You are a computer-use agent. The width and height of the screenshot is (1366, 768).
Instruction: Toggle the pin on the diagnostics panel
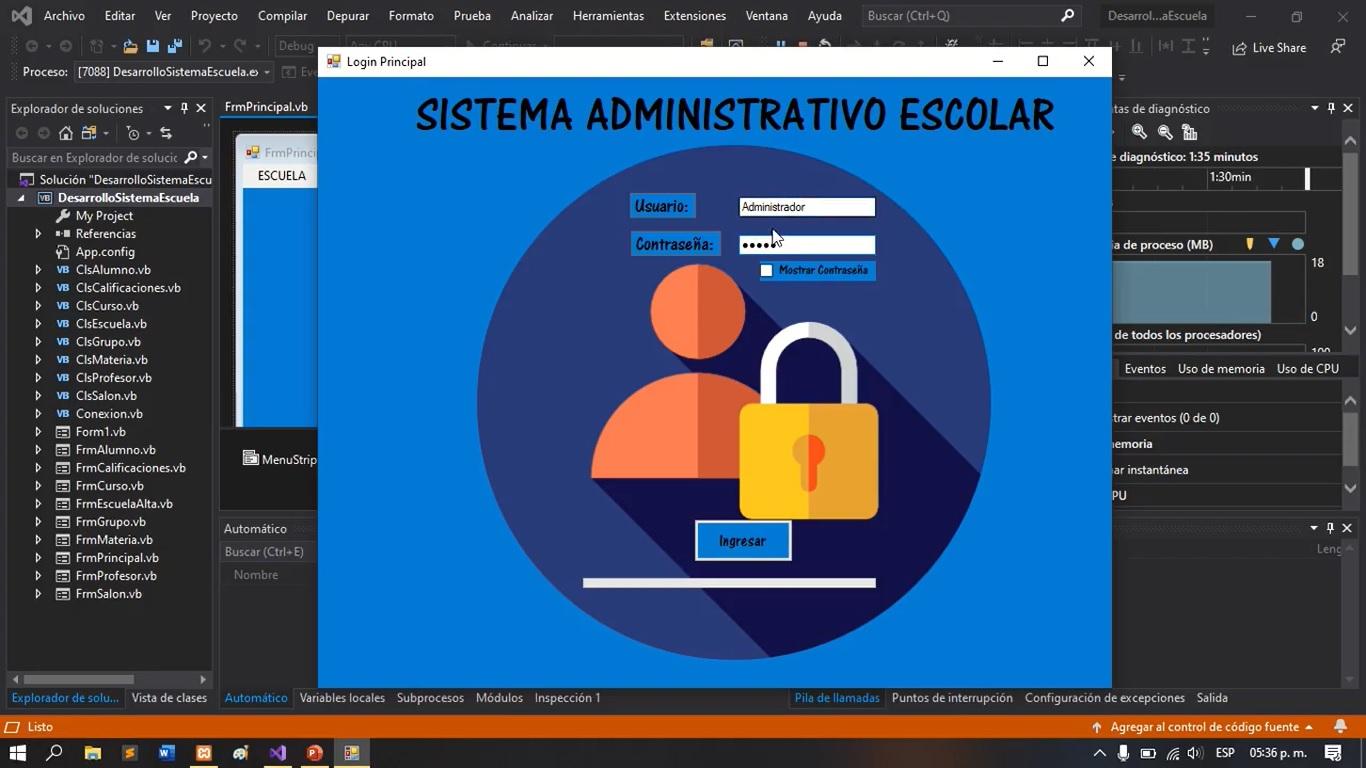1330,108
